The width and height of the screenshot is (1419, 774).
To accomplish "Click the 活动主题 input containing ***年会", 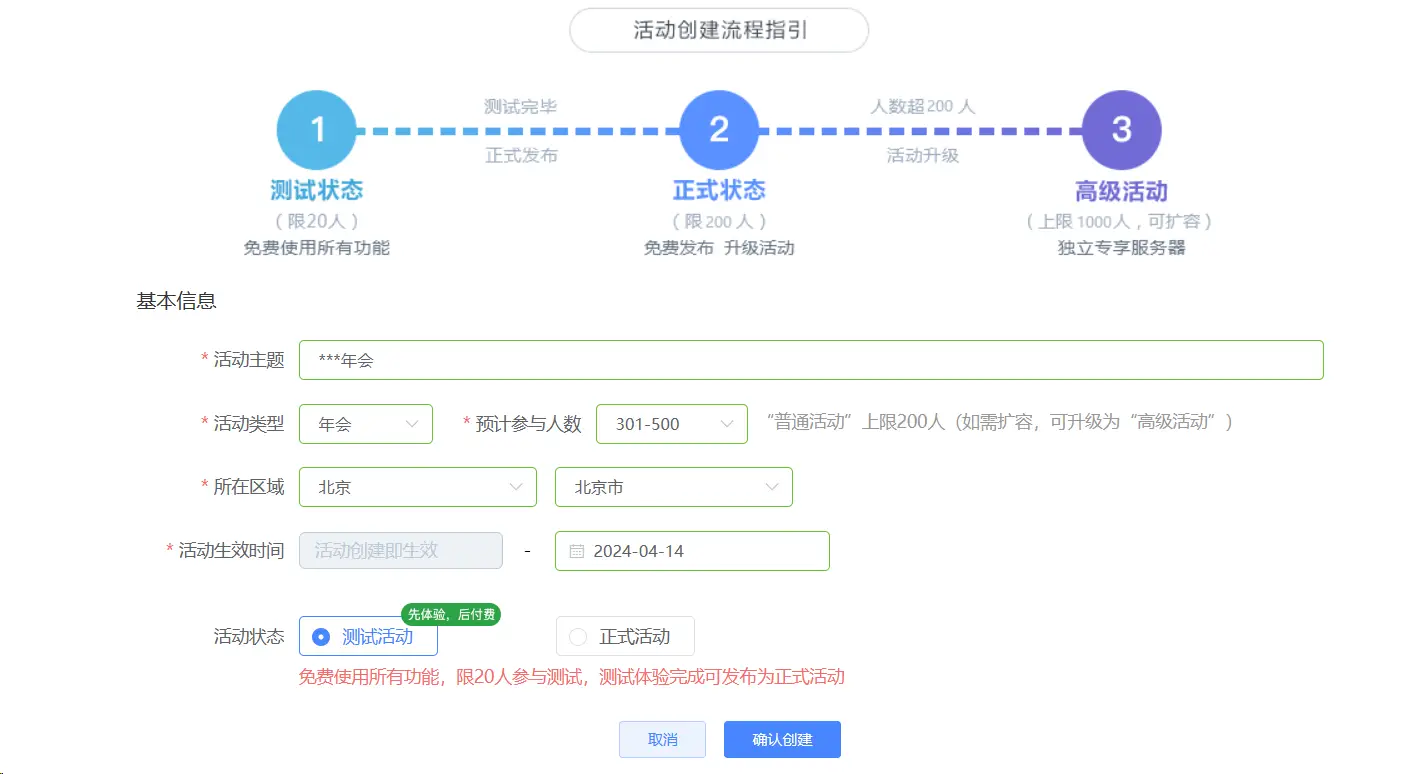I will tap(811, 359).
